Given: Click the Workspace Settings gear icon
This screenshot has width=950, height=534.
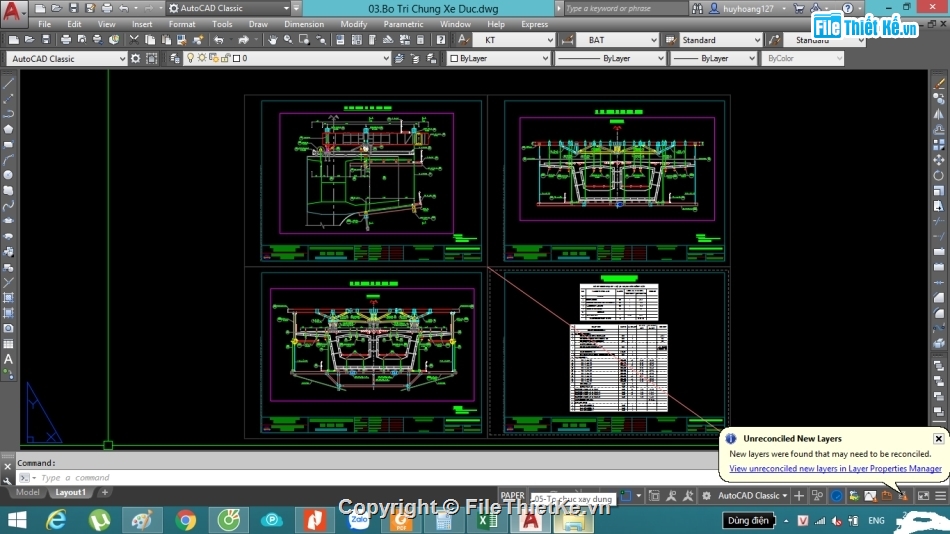Looking at the screenshot, I should pos(136,58).
